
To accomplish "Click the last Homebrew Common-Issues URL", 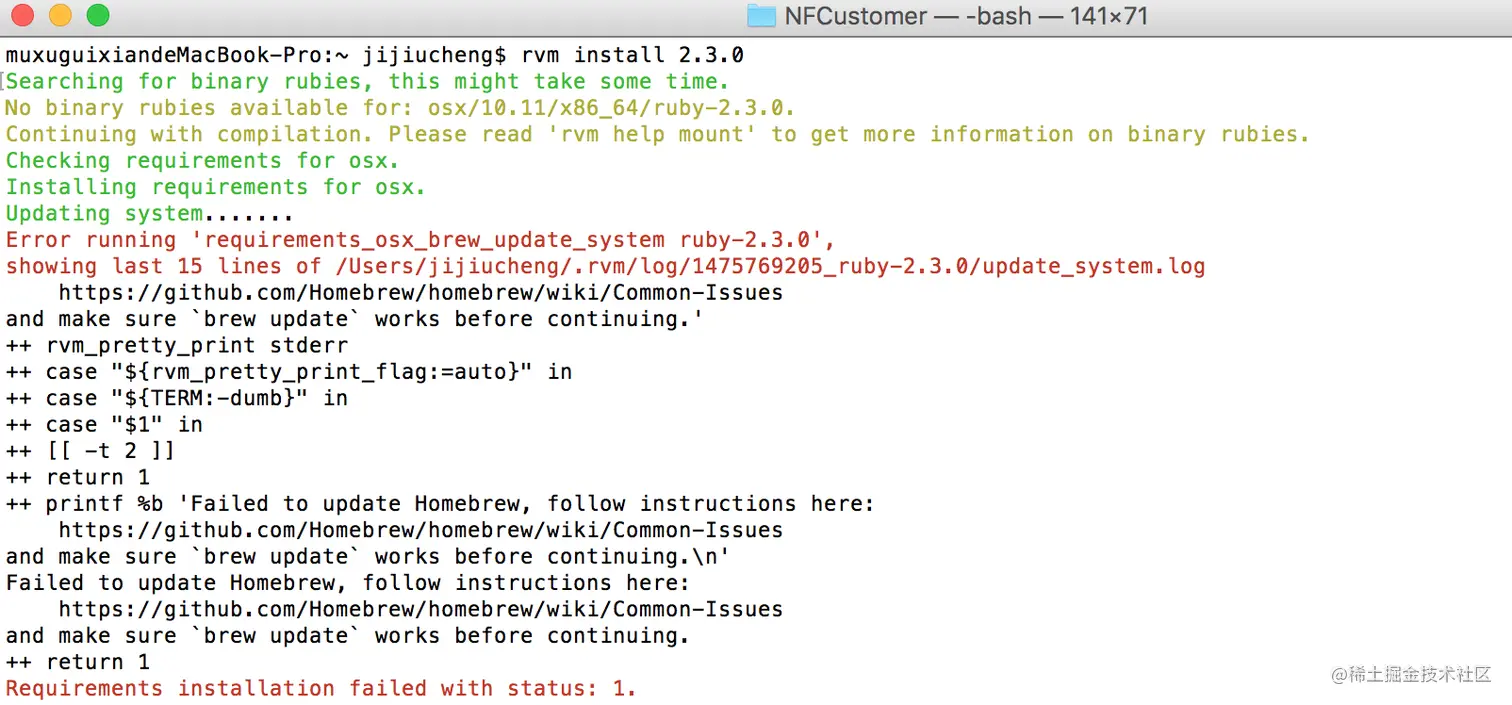I will point(420,609).
